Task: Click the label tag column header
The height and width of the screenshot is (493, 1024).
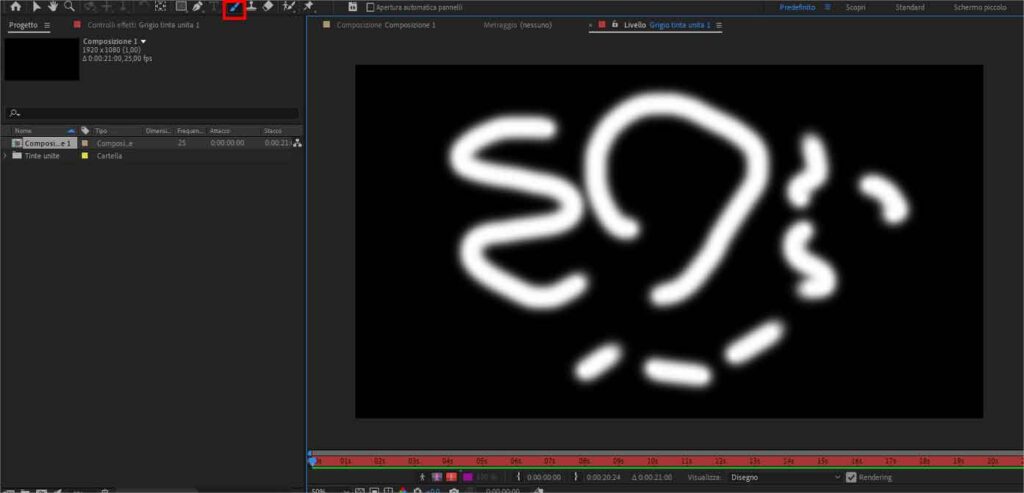Action: coord(85,131)
